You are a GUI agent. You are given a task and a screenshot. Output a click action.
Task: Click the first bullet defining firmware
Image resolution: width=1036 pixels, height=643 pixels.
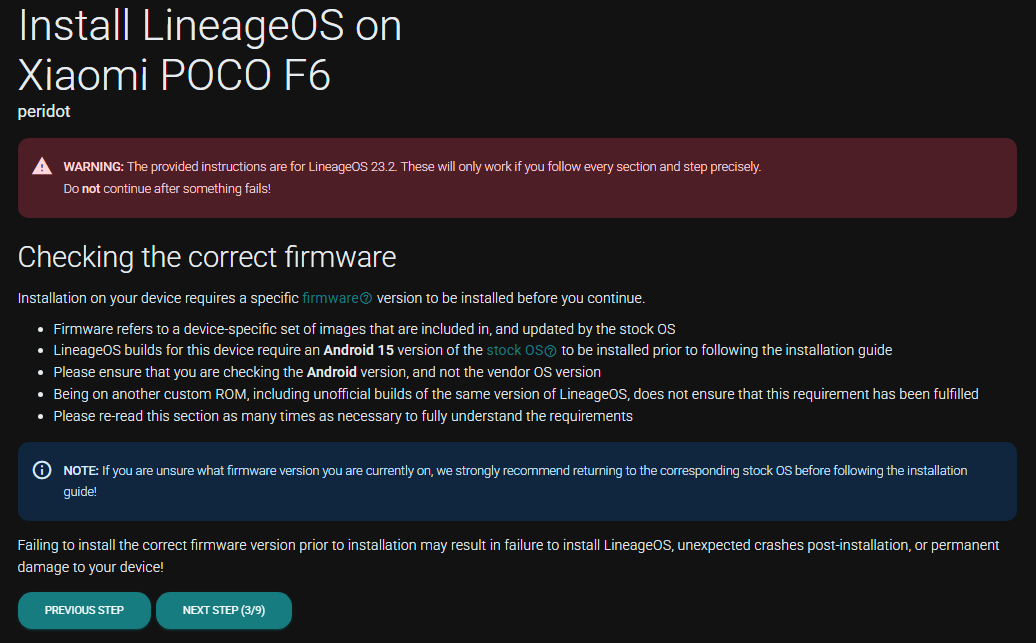coord(369,329)
